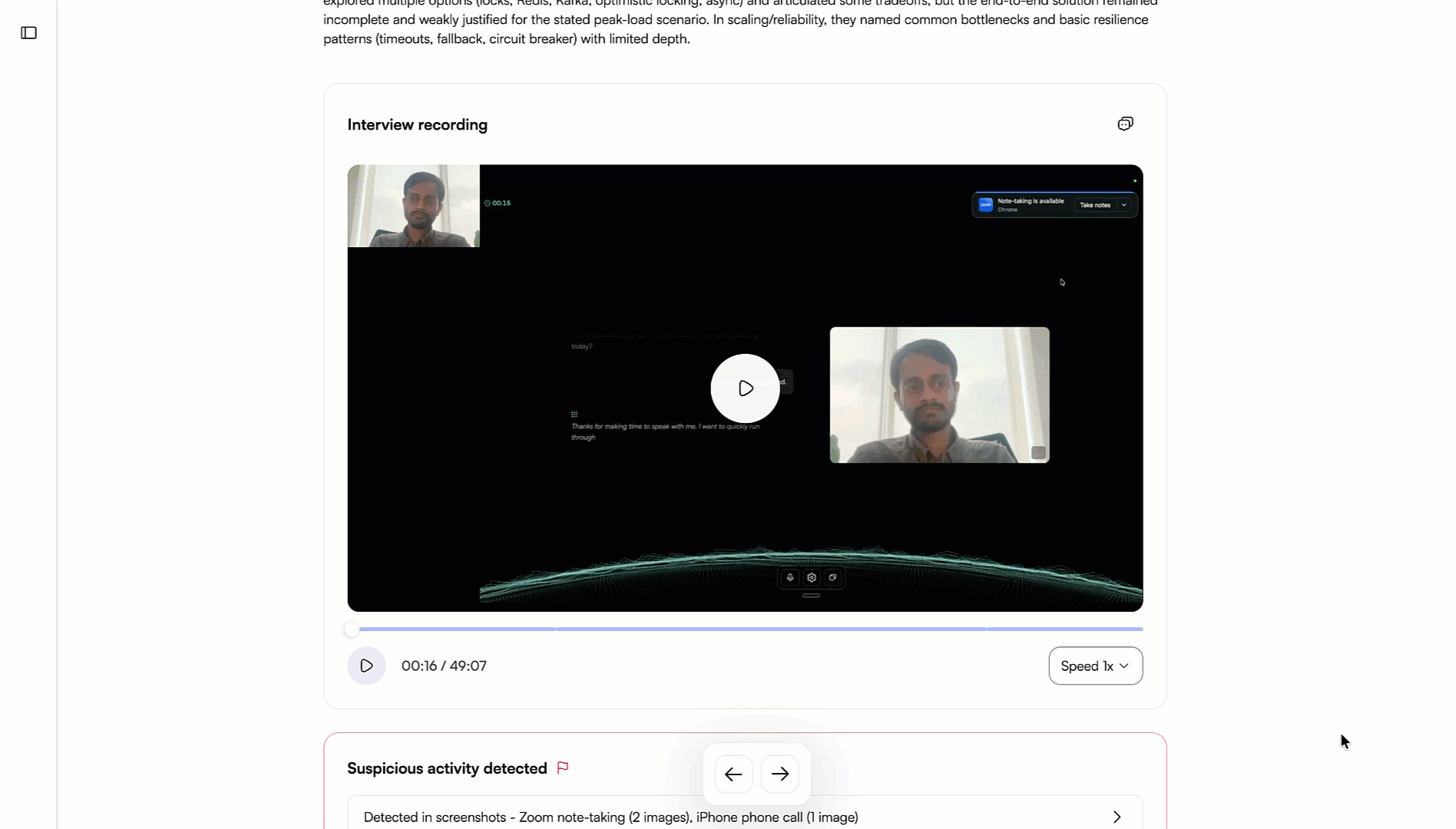Expand the Detected in screenshots row chevron
The image size is (1456, 829).
pyautogui.click(x=1117, y=817)
